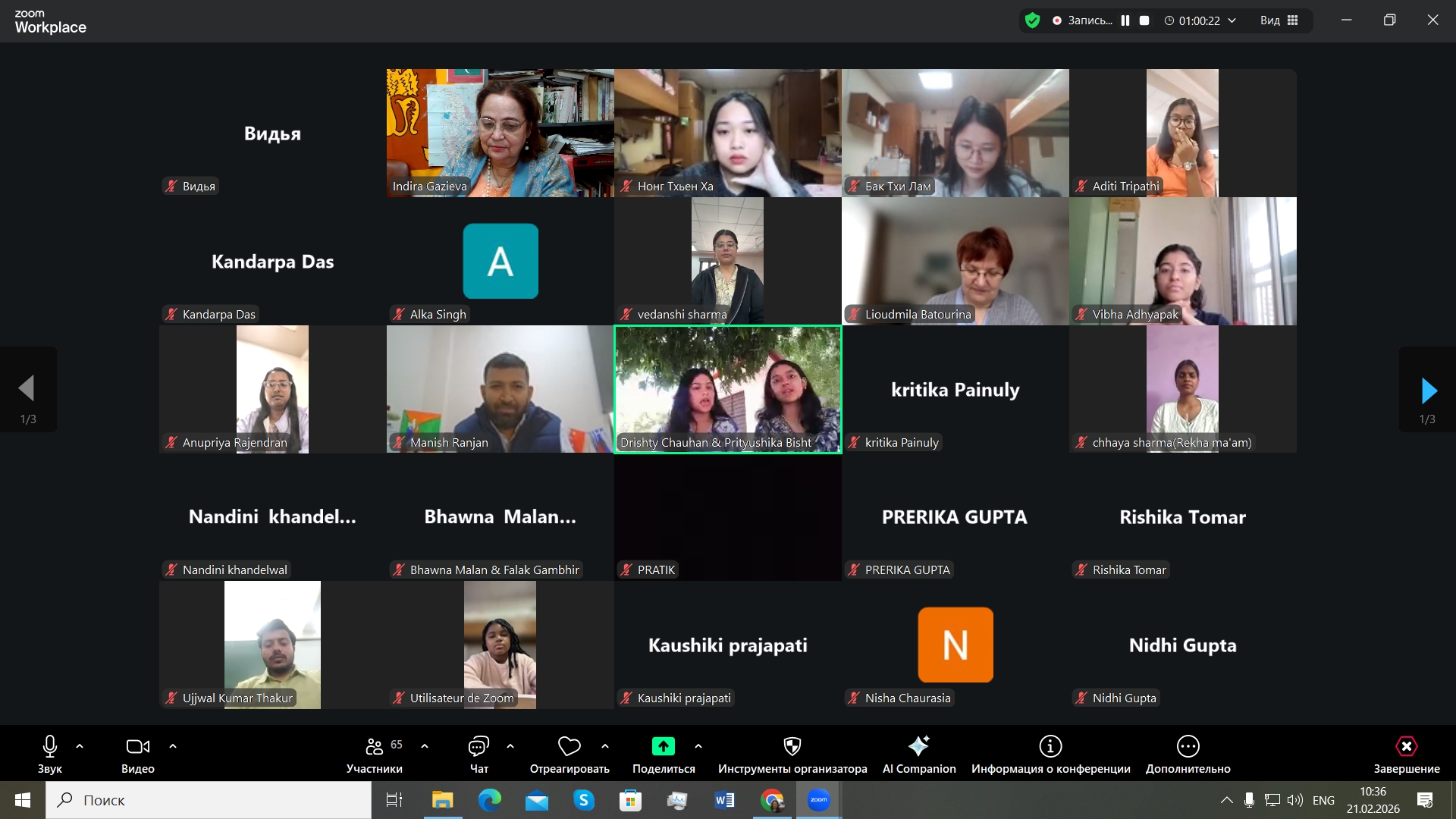Viewport: 1456px width, 819px height.
Task: Toggle the microphone mute button
Action: (50, 747)
